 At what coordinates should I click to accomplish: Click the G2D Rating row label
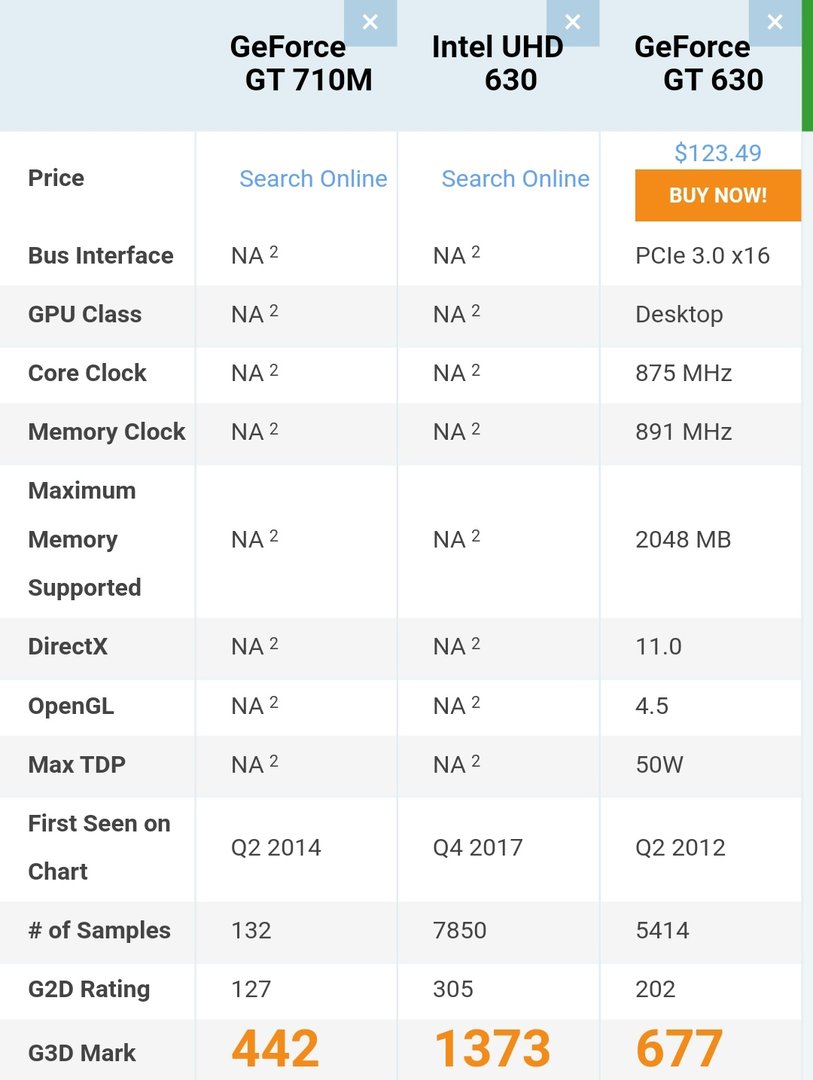tap(88, 990)
